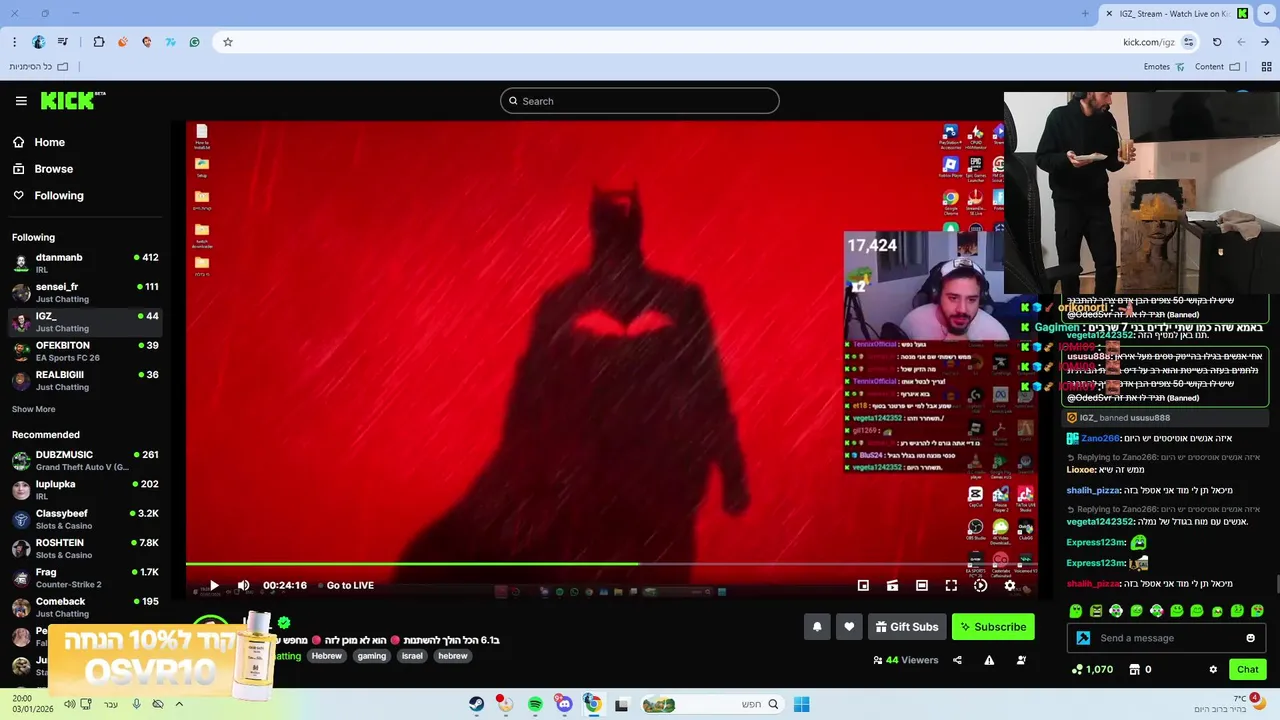Viewport: 1280px width, 720px height.
Task: Click the green Chat send button
Action: coord(1247,669)
